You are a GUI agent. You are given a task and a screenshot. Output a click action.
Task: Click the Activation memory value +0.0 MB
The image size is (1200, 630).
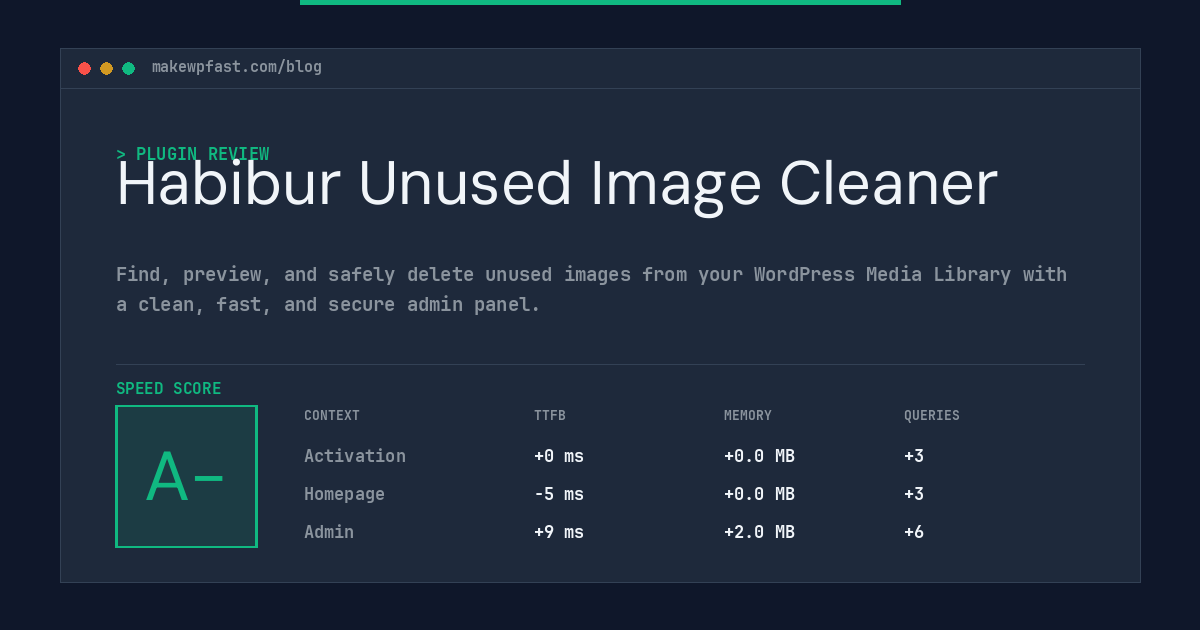pyautogui.click(x=759, y=456)
